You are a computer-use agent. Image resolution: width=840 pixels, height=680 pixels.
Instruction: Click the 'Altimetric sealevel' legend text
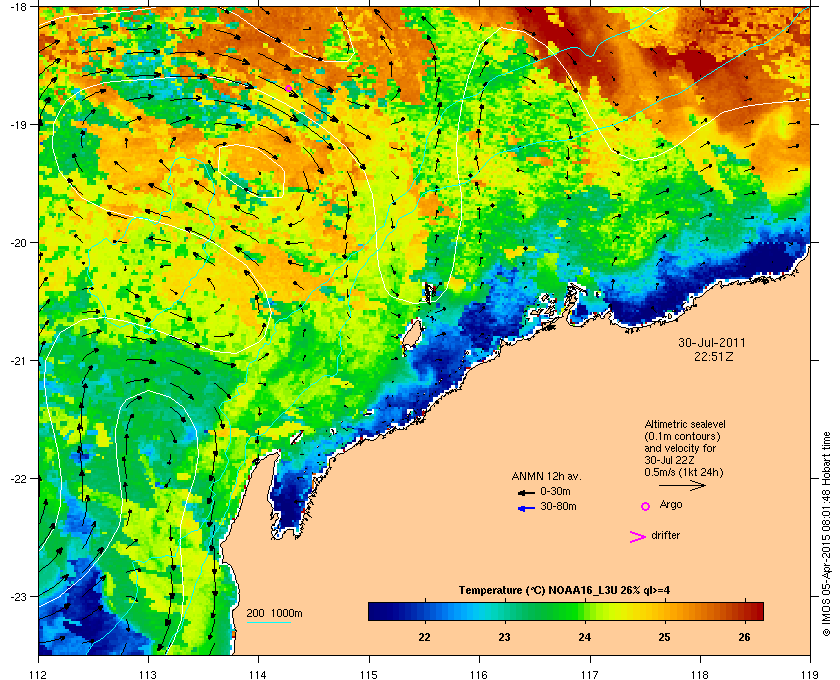click(x=685, y=424)
